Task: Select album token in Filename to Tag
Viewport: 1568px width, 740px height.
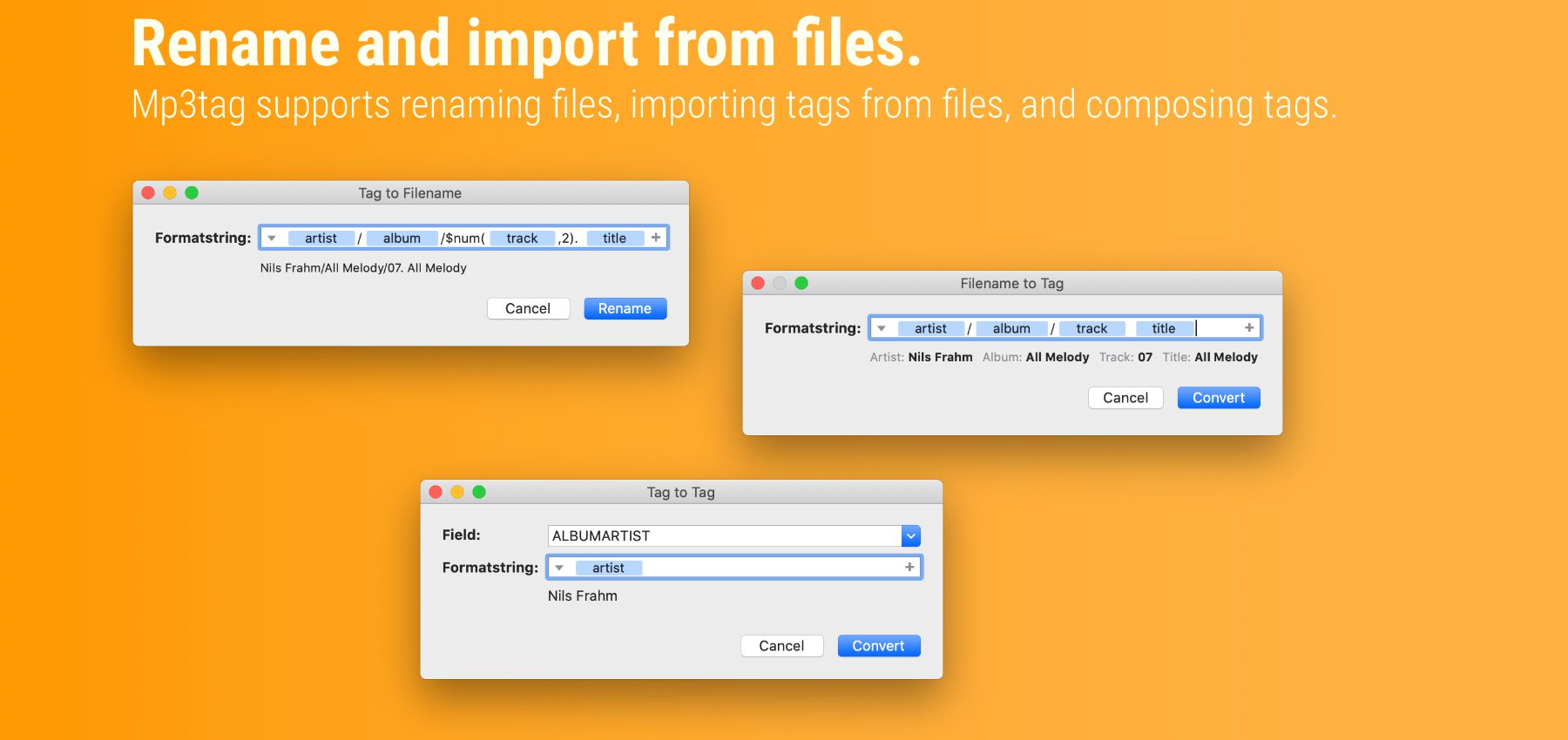Action: 1011,328
